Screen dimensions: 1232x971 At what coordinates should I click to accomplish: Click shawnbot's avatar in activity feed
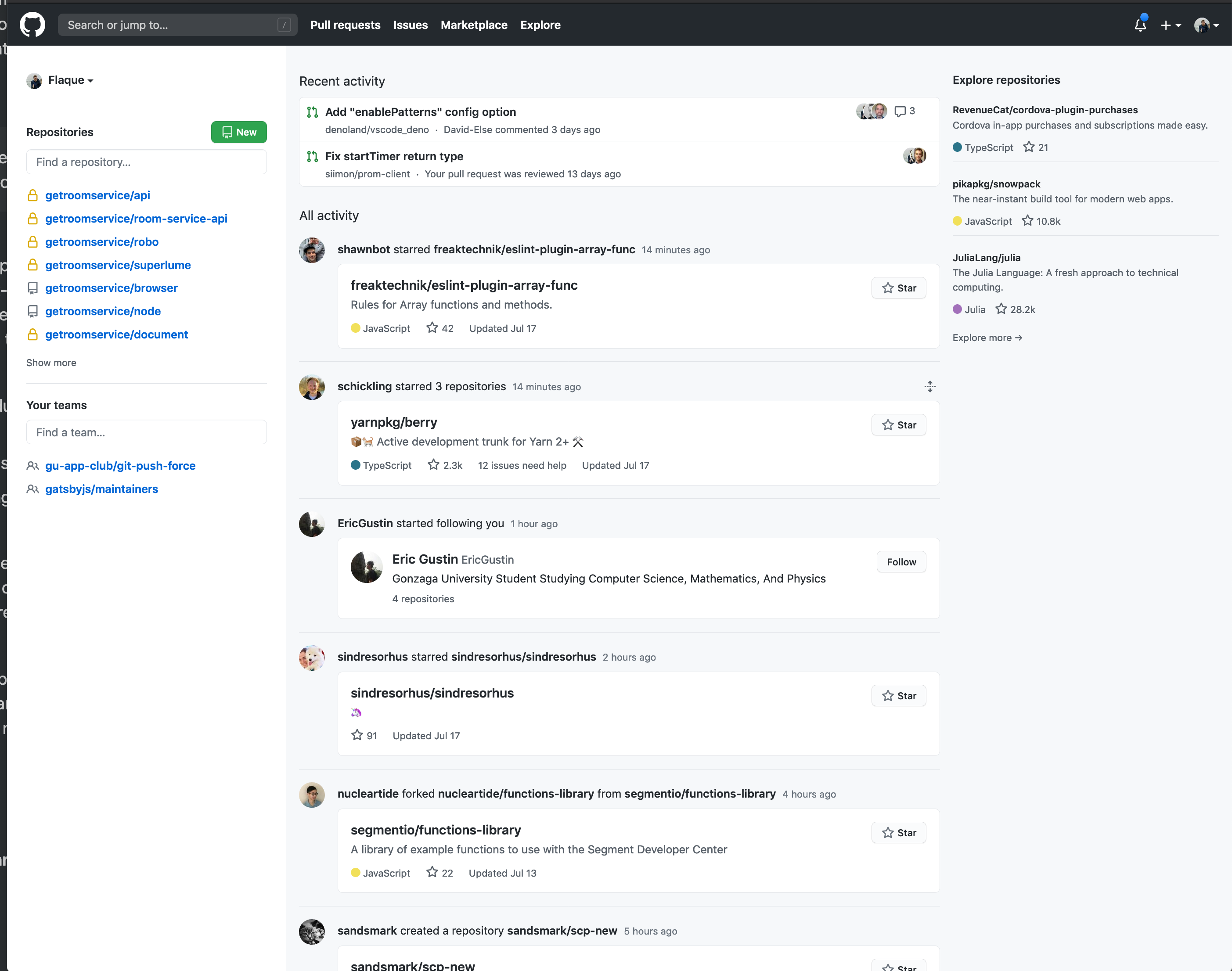(x=312, y=250)
